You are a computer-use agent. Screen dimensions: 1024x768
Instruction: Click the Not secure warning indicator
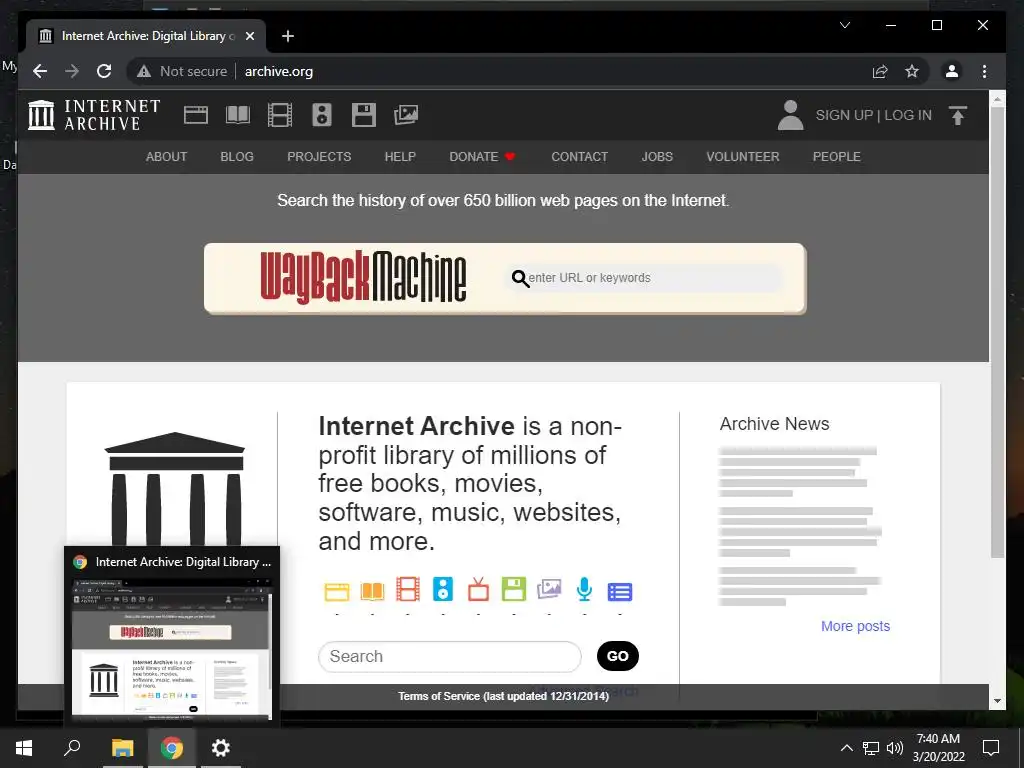pyautogui.click(x=182, y=71)
